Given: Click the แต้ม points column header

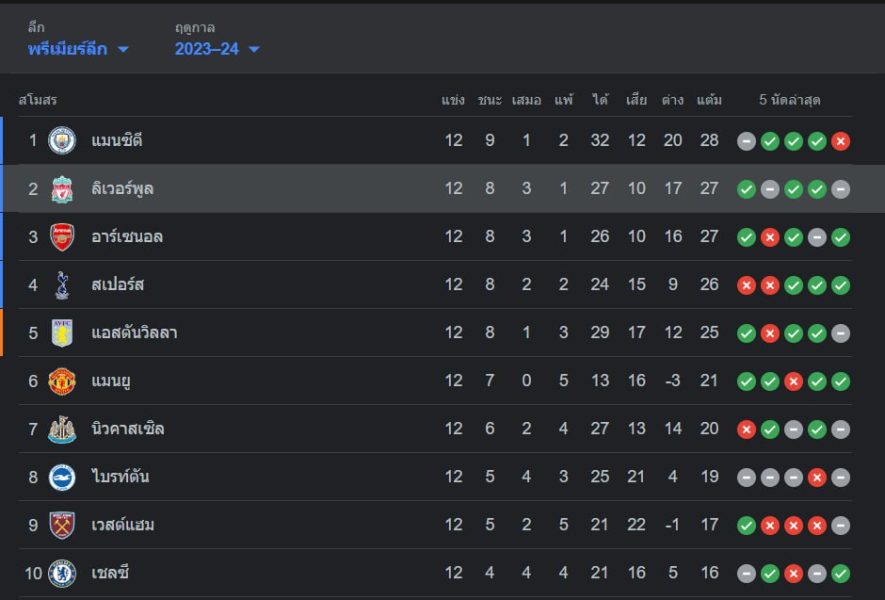Looking at the screenshot, I should pos(709,100).
